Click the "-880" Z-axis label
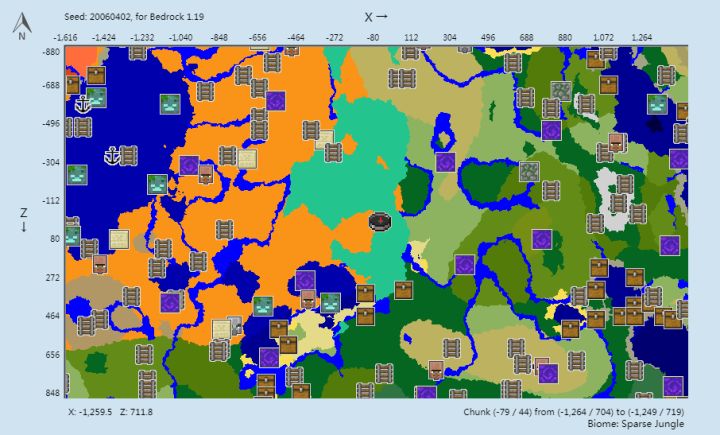This screenshot has height=435, width=720. (x=51, y=51)
